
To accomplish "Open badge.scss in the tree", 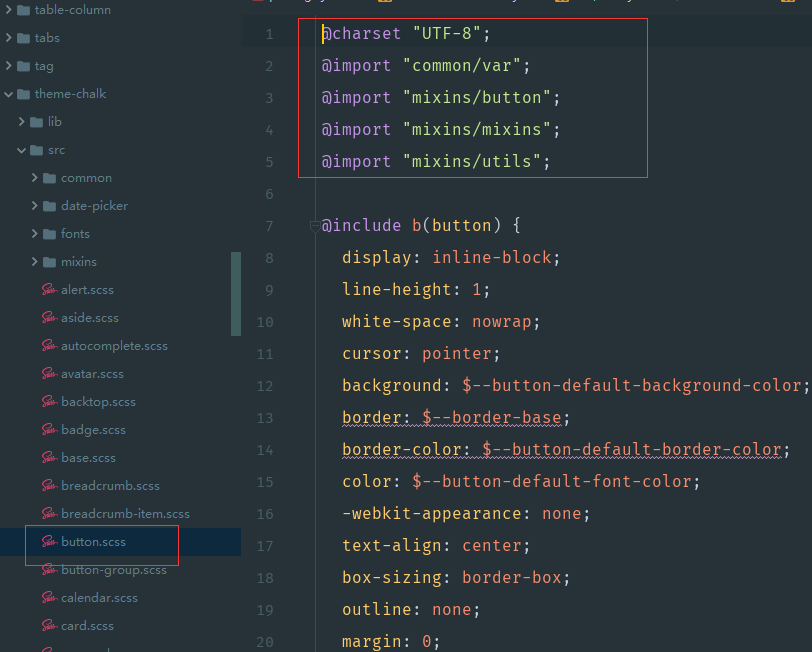I will (x=93, y=429).
